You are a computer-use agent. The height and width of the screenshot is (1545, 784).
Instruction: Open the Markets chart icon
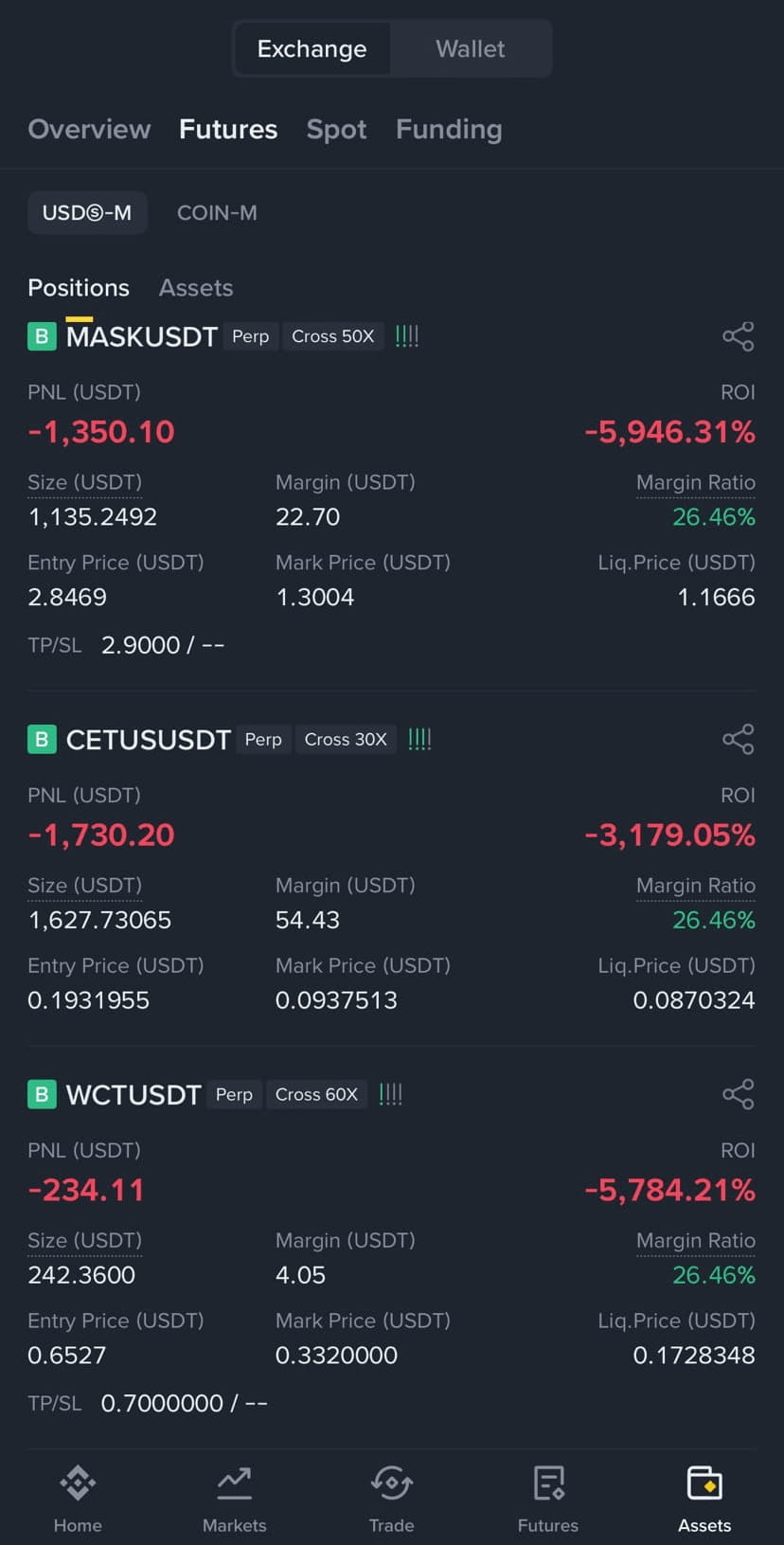coord(234,1482)
